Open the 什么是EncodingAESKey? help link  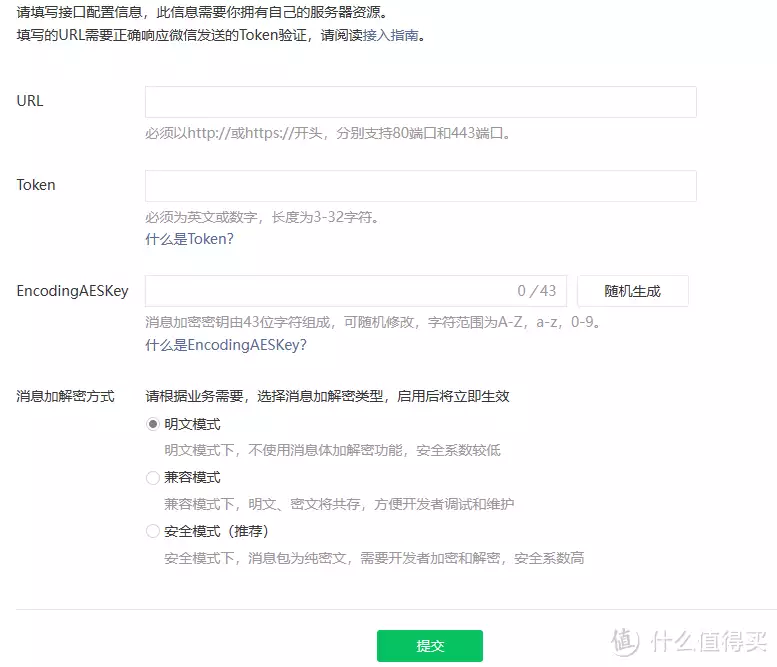point(226,345)
